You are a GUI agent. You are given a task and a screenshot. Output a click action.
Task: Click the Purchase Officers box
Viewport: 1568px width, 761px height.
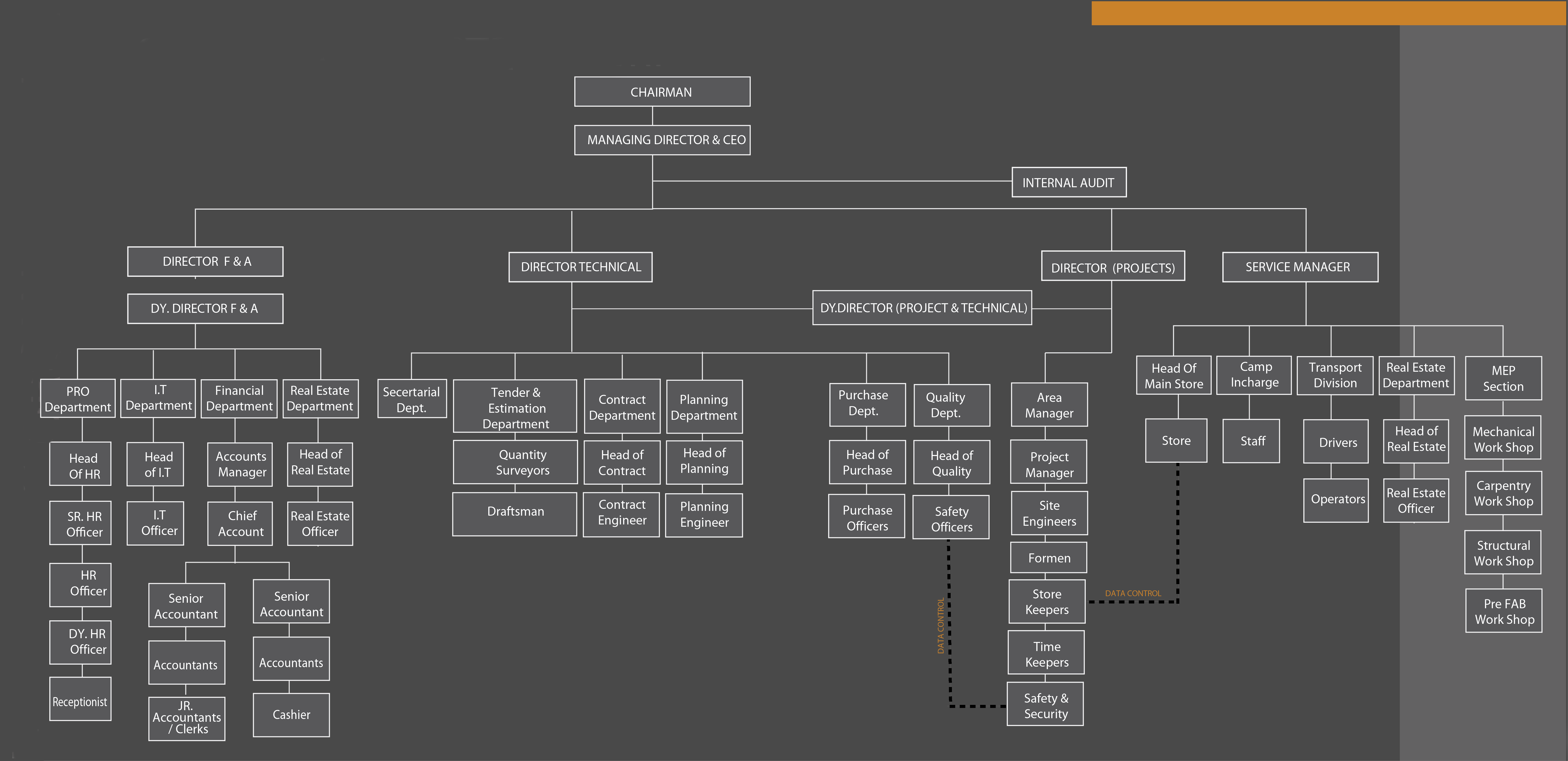(867, 516)
